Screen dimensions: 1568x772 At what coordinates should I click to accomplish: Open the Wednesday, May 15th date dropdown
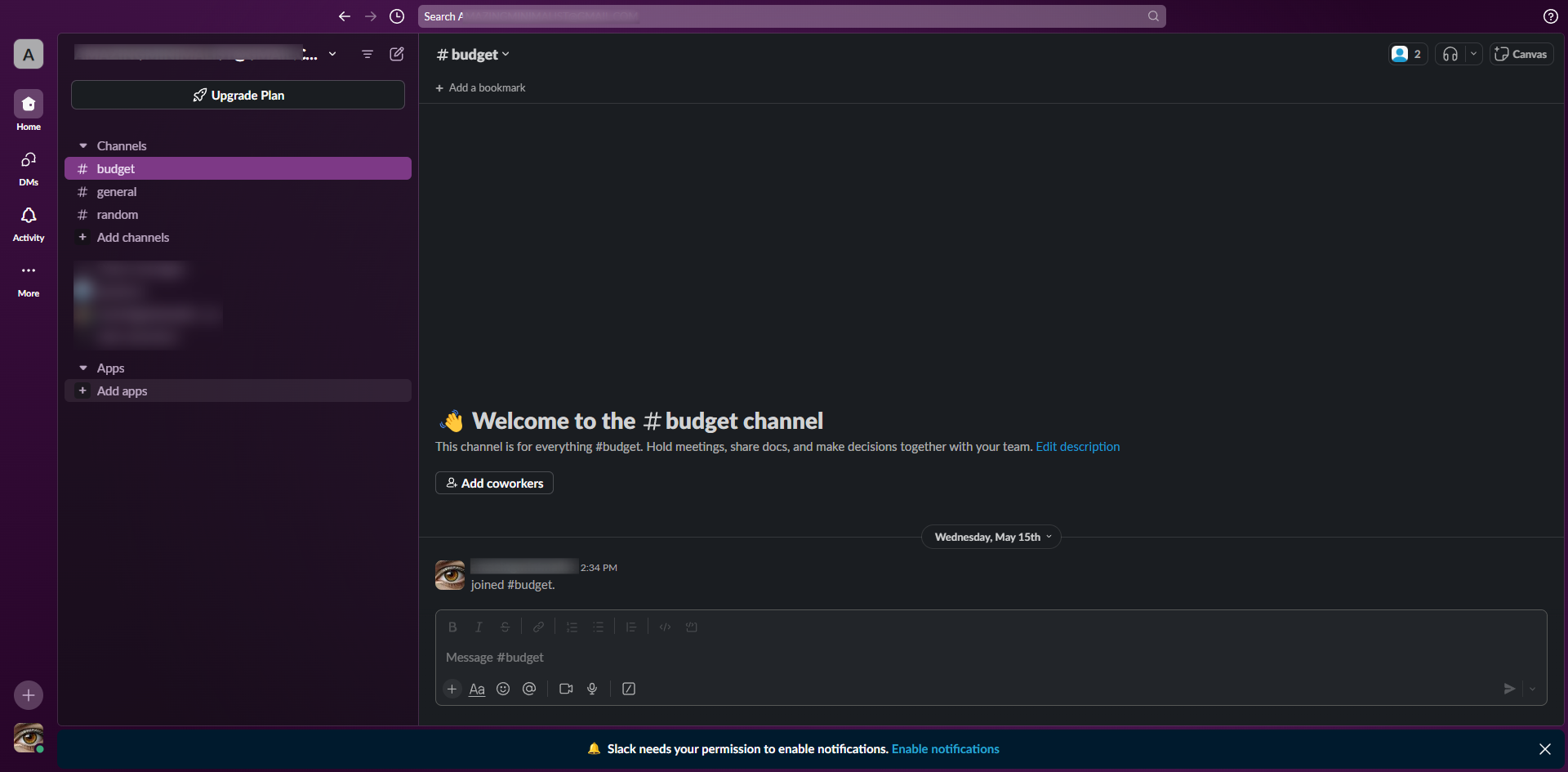[991, 537]
